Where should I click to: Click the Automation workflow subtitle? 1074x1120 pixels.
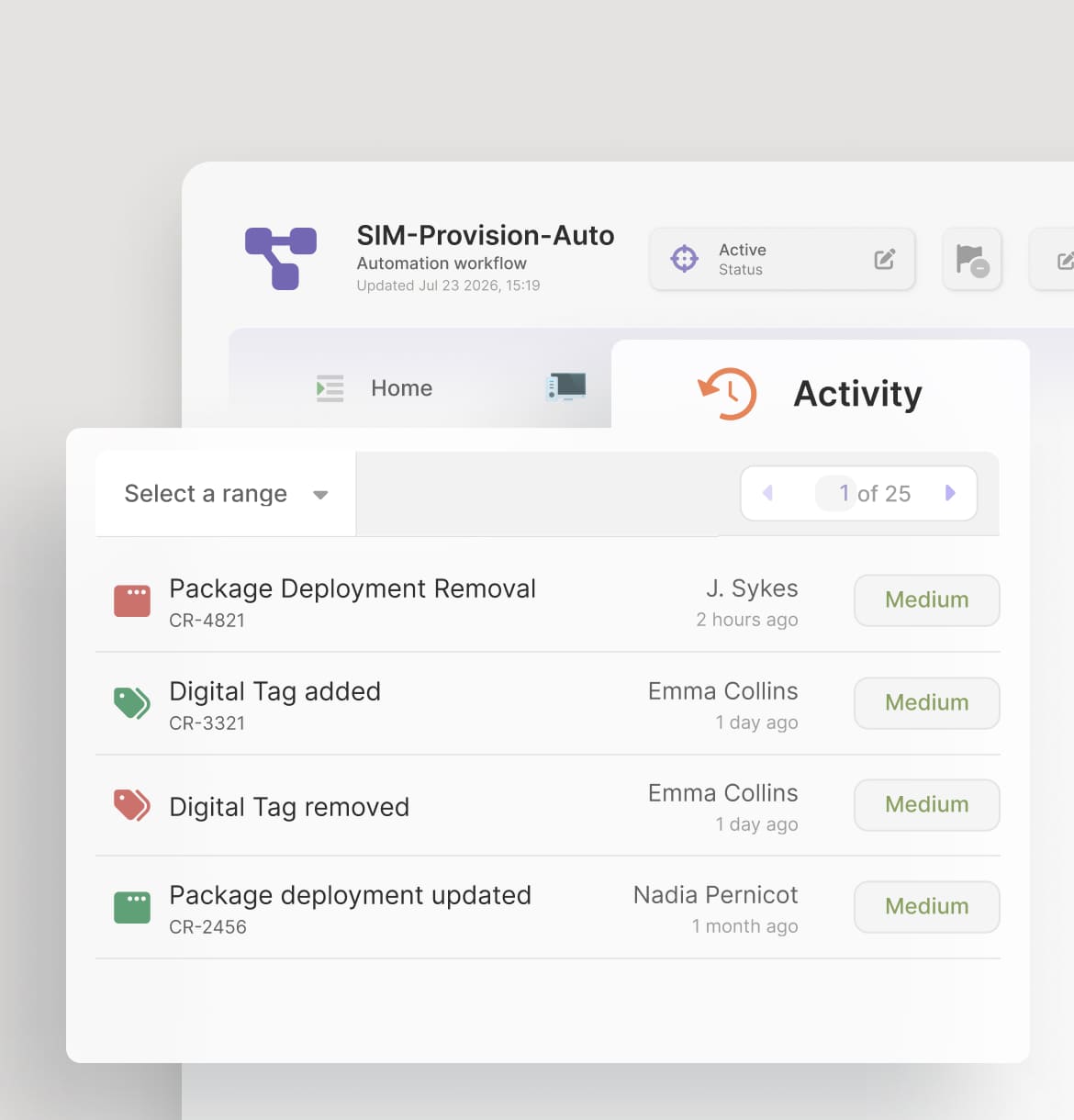(x=442, y=263)
